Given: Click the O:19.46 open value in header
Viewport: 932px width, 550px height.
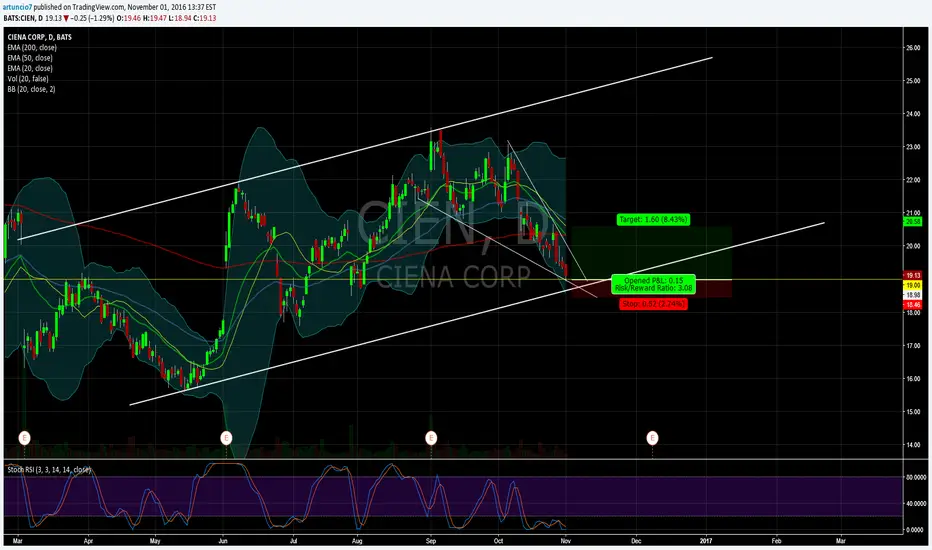Looking at the screenshot, I should (x=128, y=18).
